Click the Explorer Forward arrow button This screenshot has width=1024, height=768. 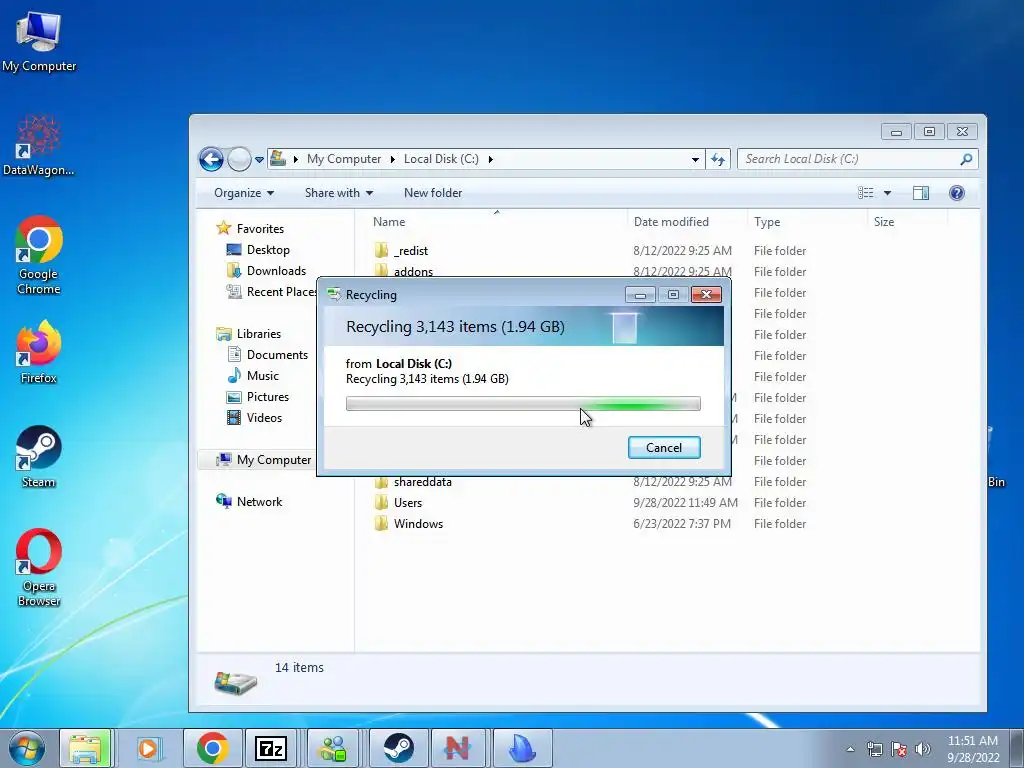[x=239, y=159]
